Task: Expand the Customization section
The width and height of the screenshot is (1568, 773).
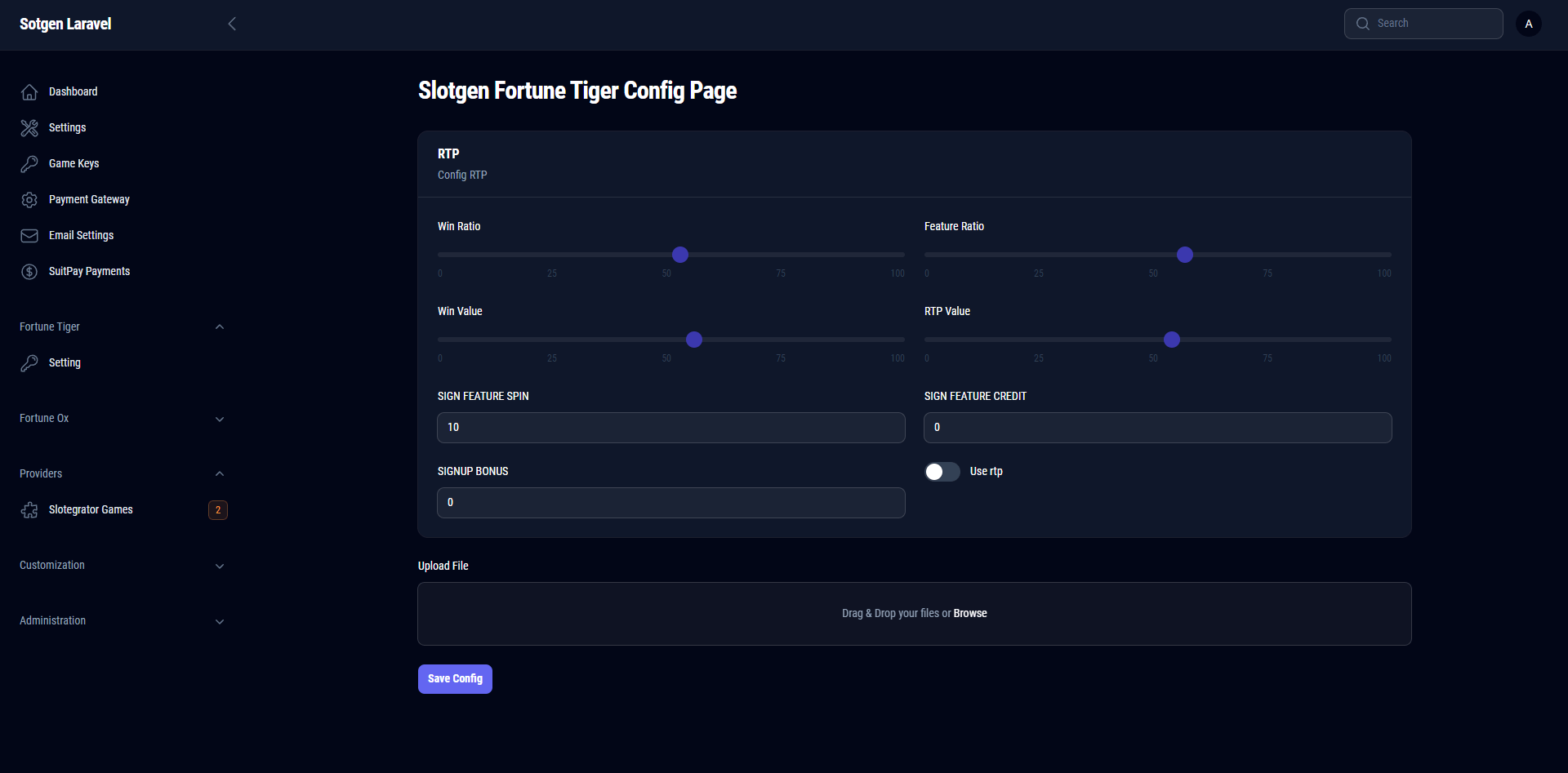Action: pos(219,566)
